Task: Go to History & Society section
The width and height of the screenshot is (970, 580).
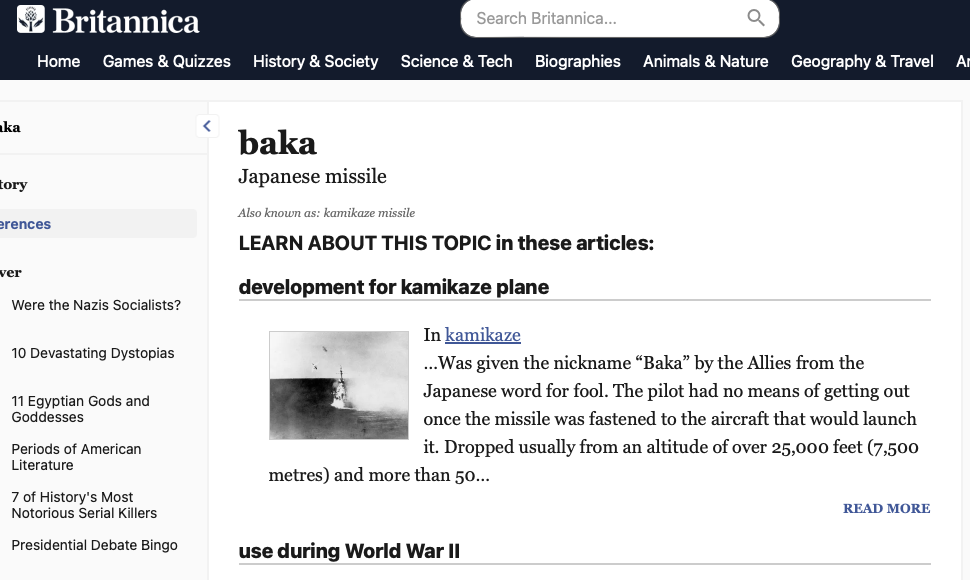Action: (315, 61)
